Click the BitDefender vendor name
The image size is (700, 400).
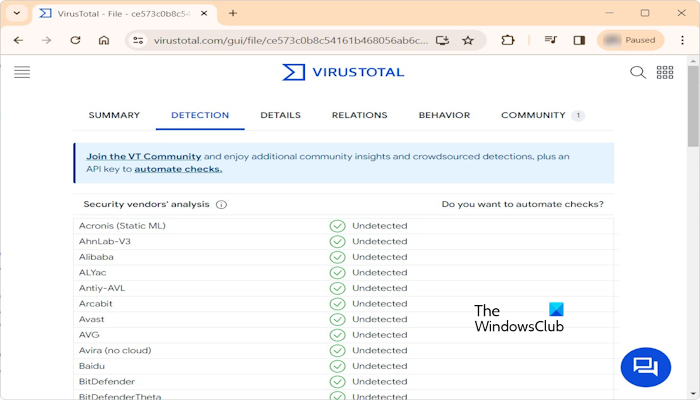click(x=107, y=382)
